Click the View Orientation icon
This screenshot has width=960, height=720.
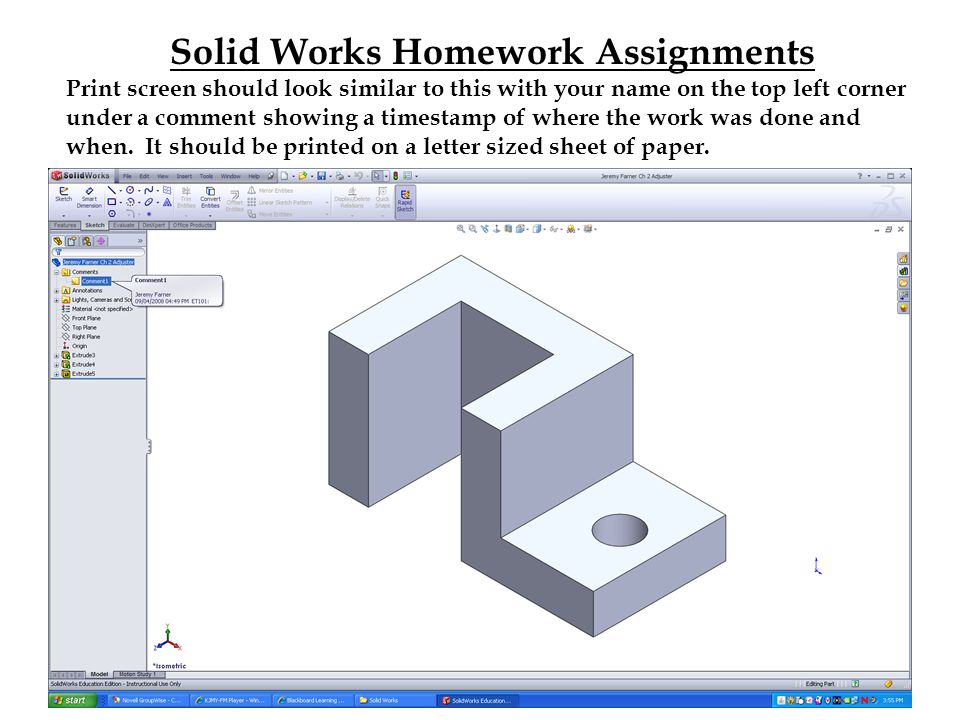point(520,229)
